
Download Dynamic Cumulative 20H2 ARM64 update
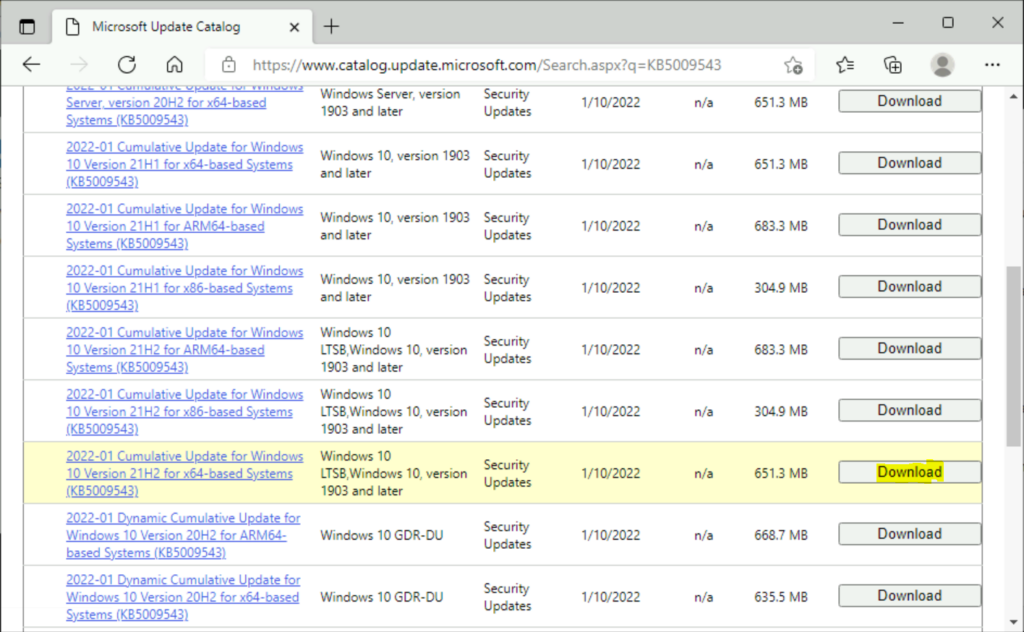[x=910, y=534]
